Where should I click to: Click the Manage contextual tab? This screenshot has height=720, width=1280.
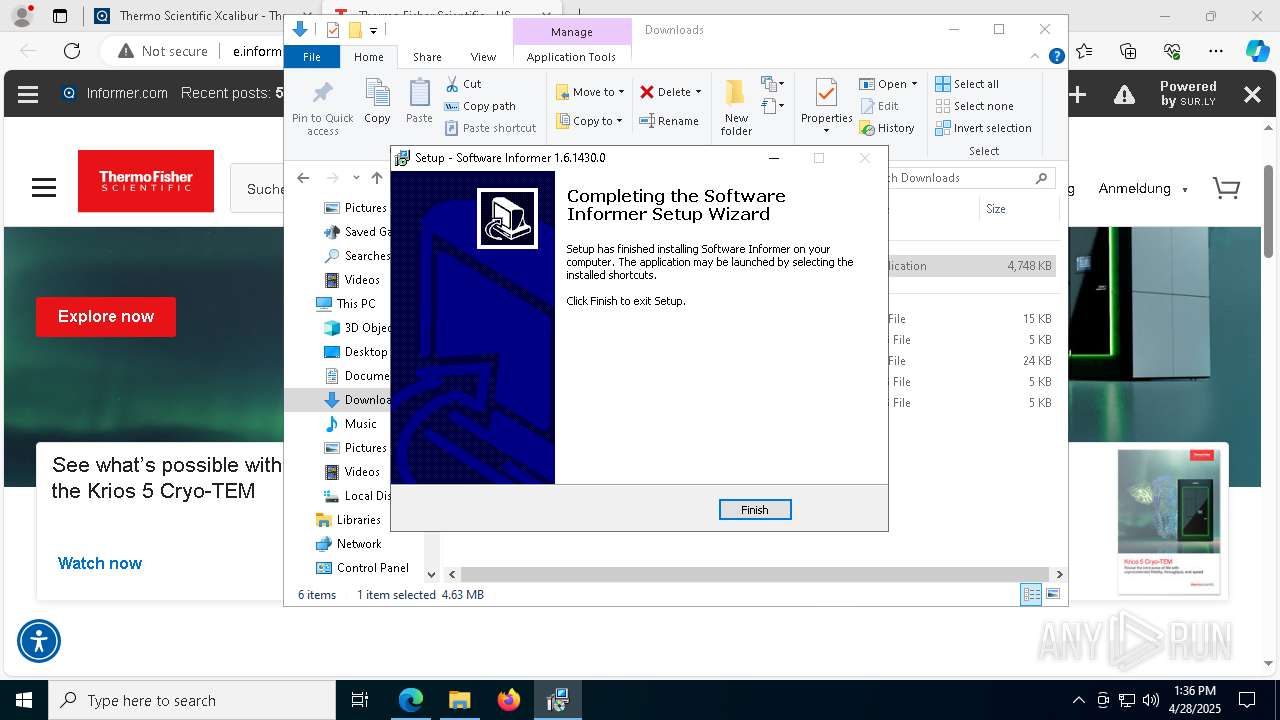point(572,32)
